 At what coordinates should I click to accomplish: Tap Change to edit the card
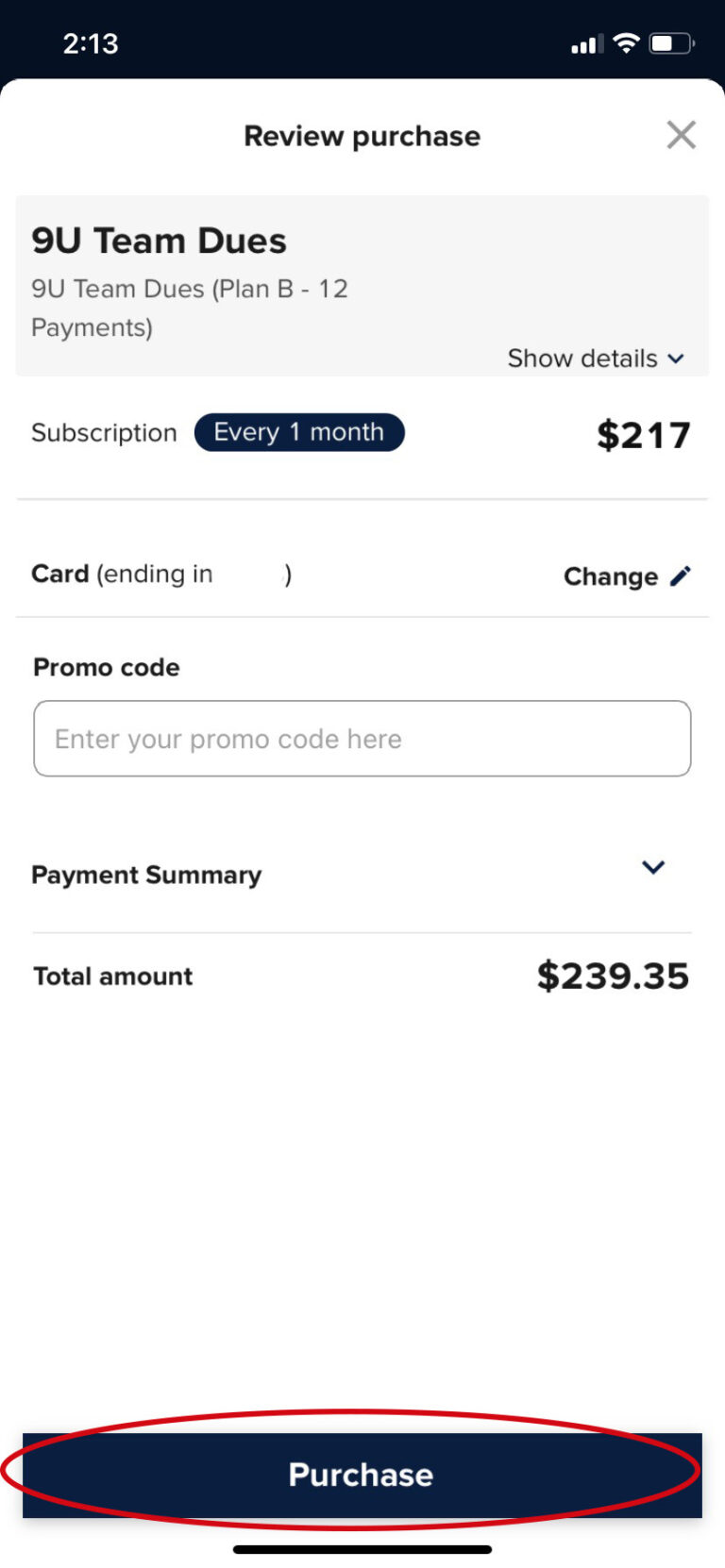pos(611,576)
